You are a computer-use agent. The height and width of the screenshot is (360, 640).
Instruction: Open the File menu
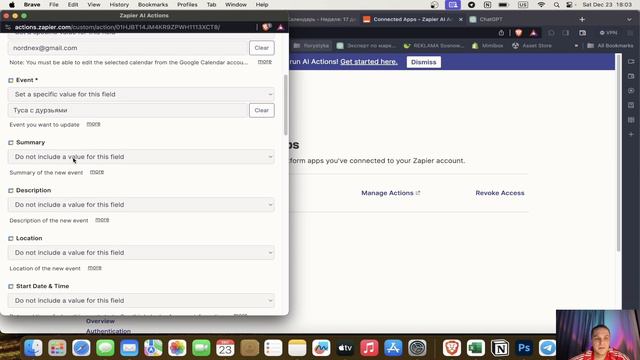tap(53, 5)
